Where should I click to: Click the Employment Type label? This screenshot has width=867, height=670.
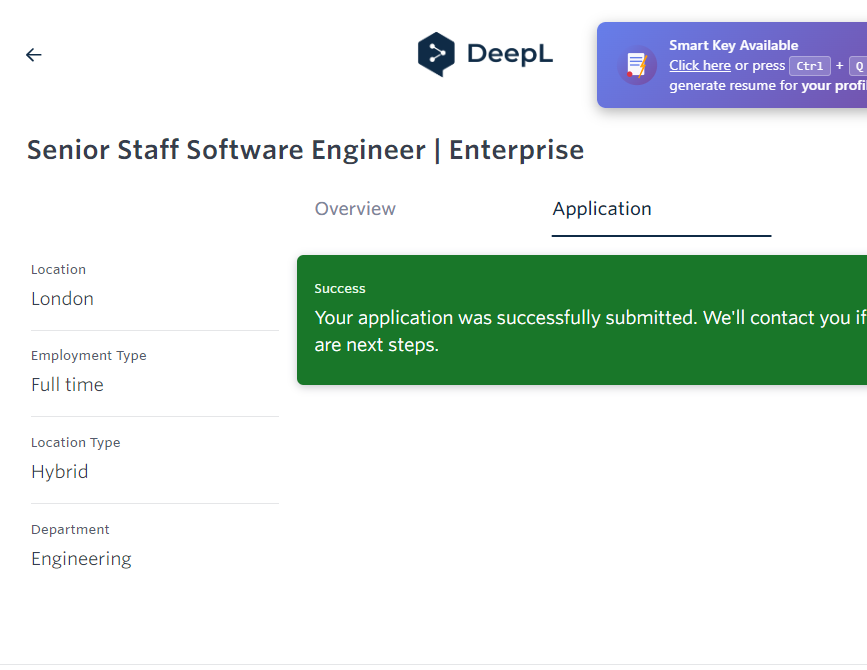pos(88,356)
